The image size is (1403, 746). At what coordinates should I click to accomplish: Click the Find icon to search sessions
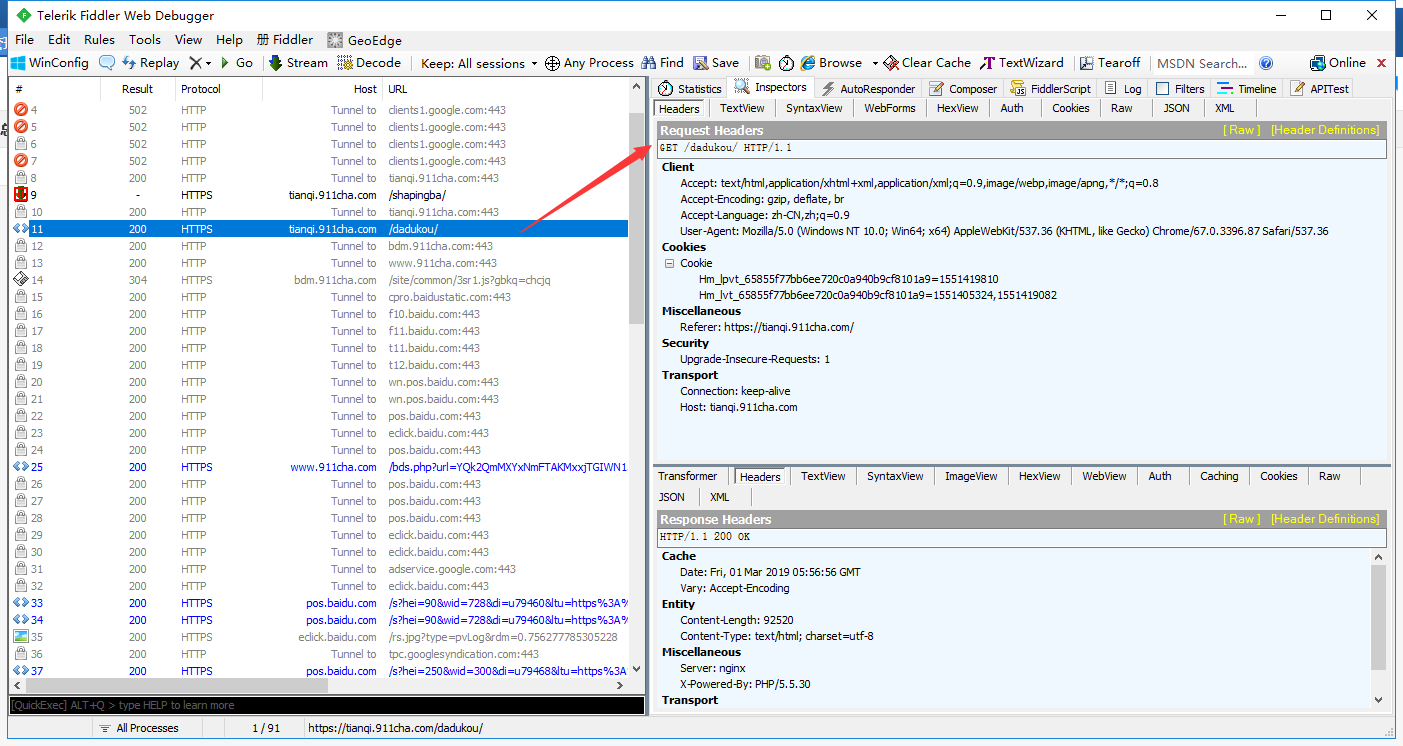click(662, 62)
